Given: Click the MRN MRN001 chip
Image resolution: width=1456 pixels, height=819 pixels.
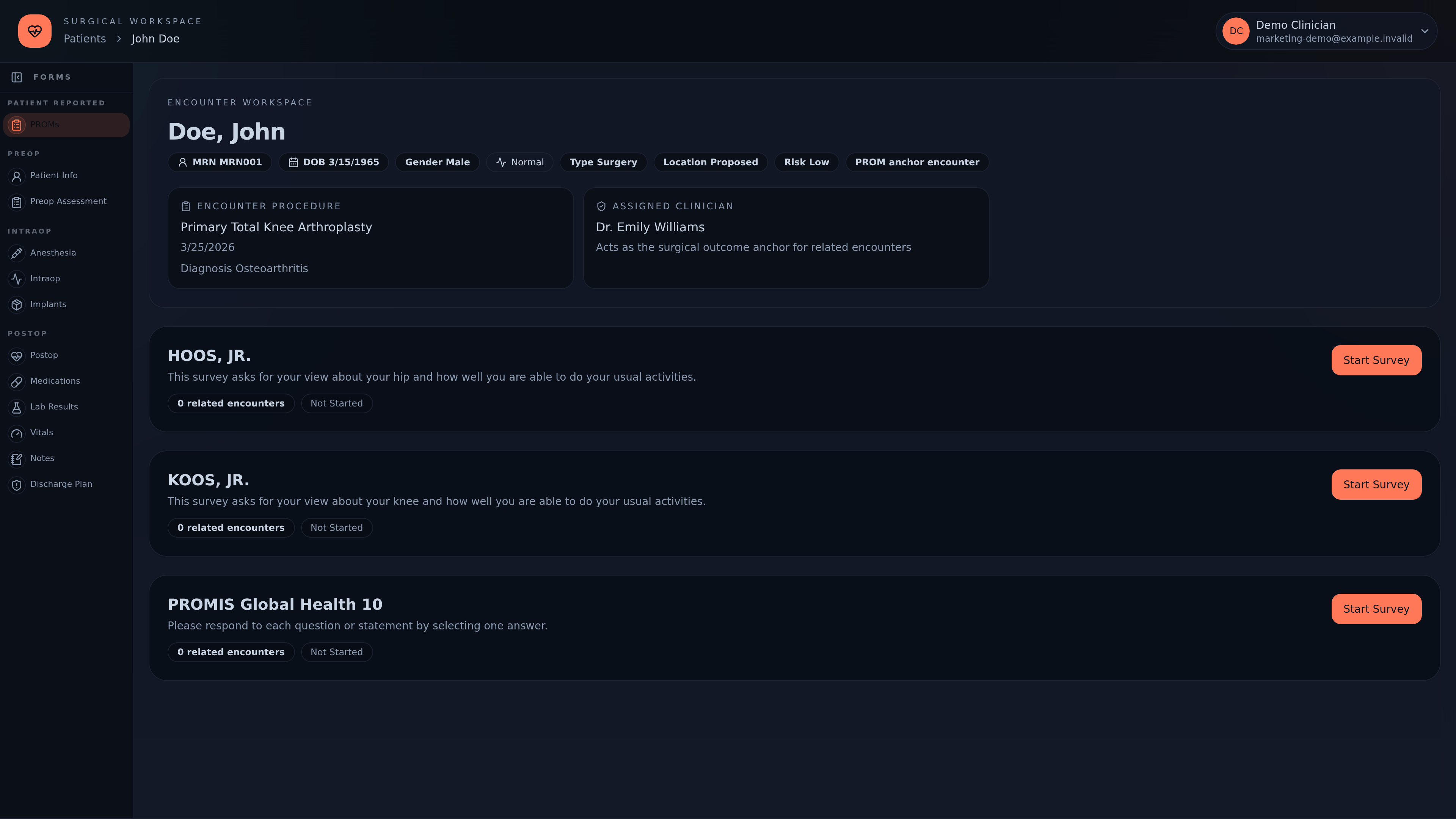Looking at the screenshot, I should click(x=220, y=162).
